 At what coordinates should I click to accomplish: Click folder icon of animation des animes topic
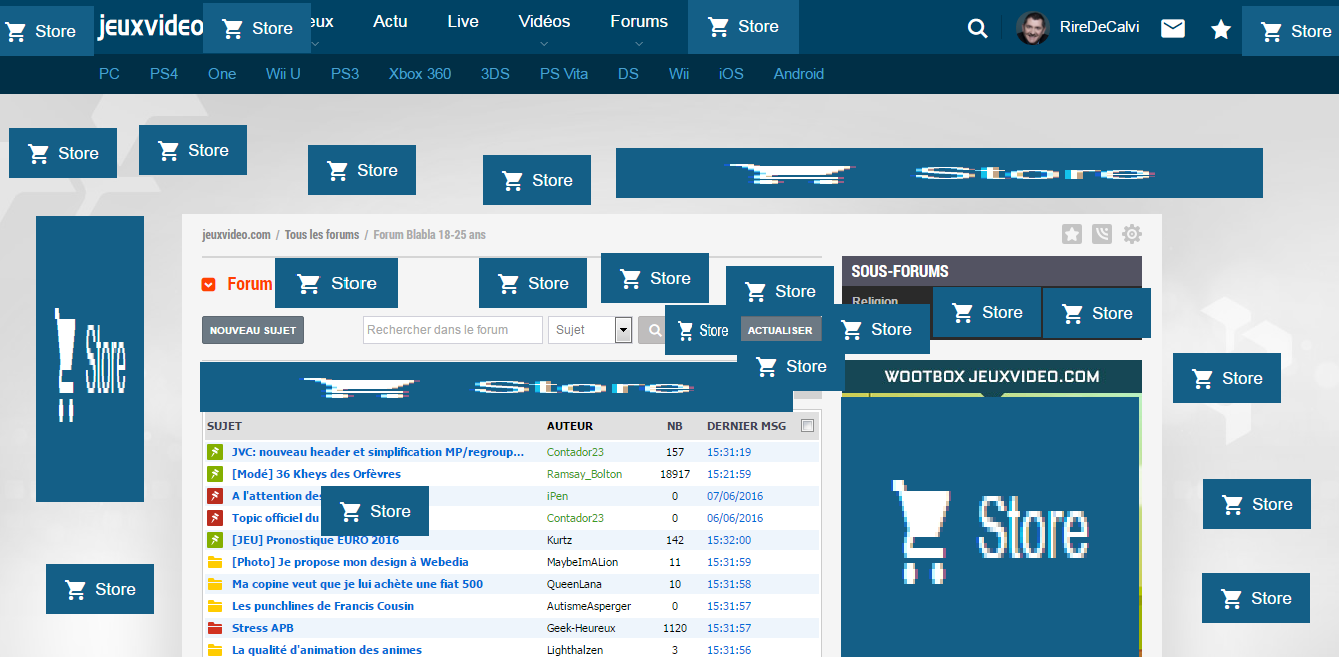point(214,650)
